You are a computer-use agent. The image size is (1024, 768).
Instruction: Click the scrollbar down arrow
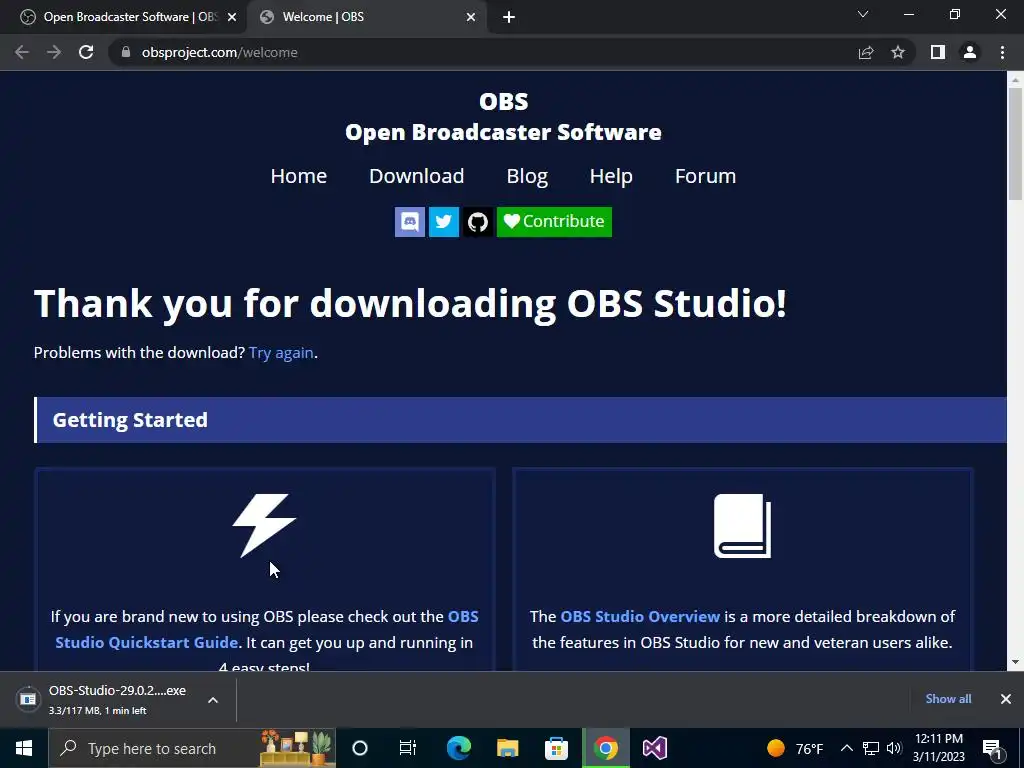click(1015, 662)
